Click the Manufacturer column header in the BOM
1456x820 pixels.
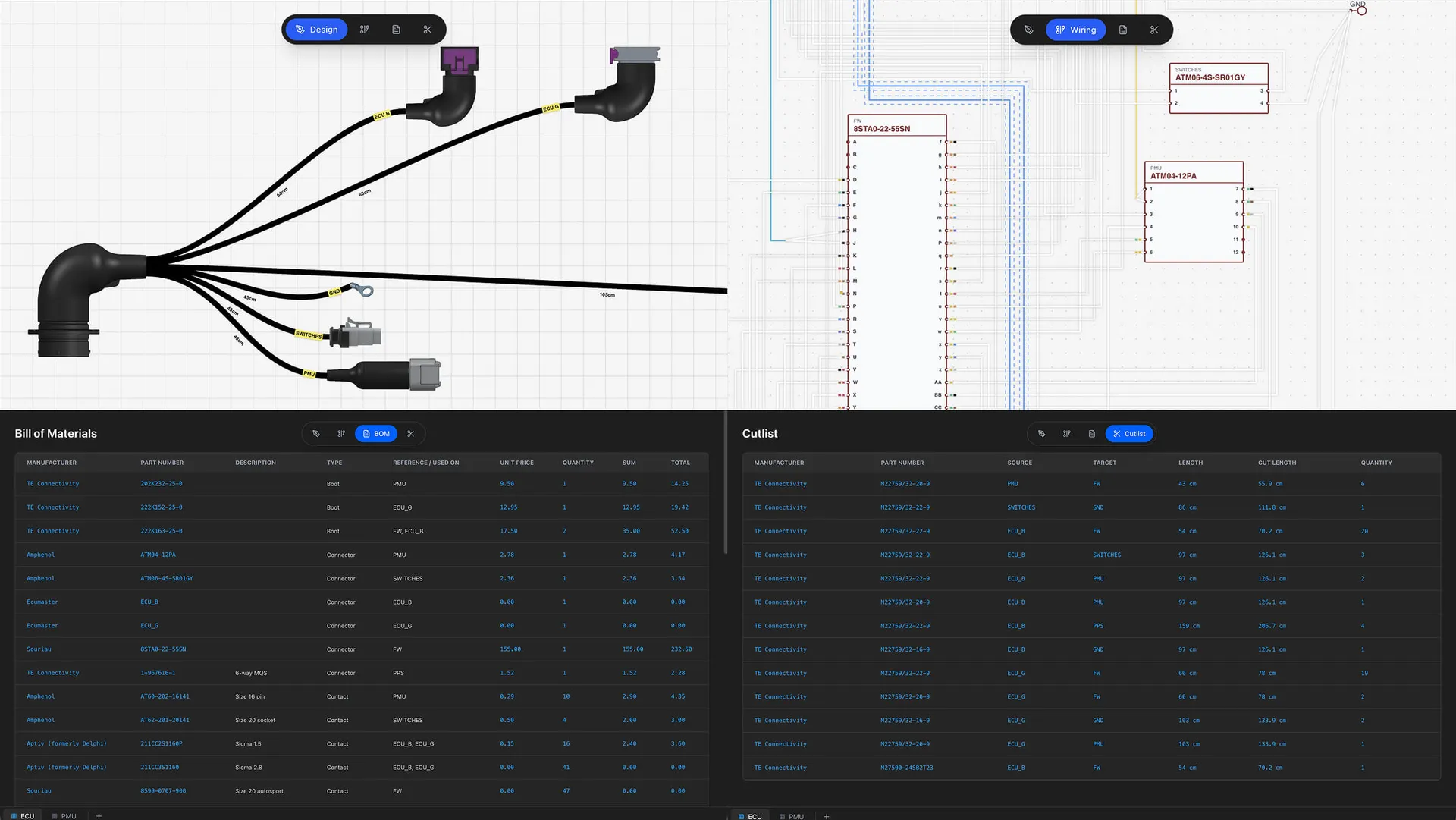52,463
